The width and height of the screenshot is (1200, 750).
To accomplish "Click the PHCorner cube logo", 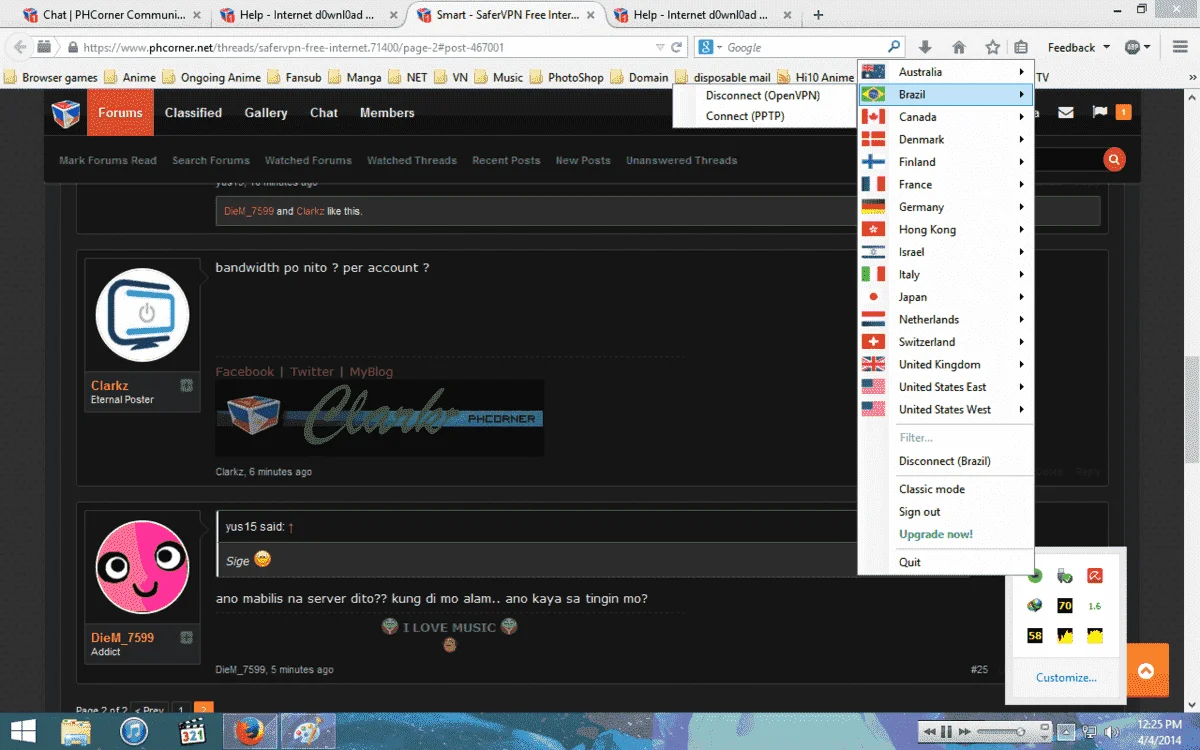I will click(x=66, y=113).
